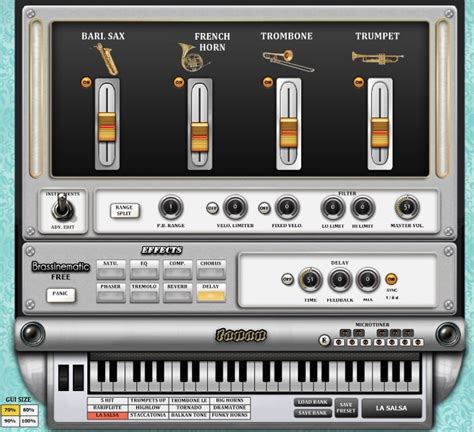This screenshot has height=432, width=474.
Task: Click the Velo. Limiter knob
Action: [x=235, y=207]
